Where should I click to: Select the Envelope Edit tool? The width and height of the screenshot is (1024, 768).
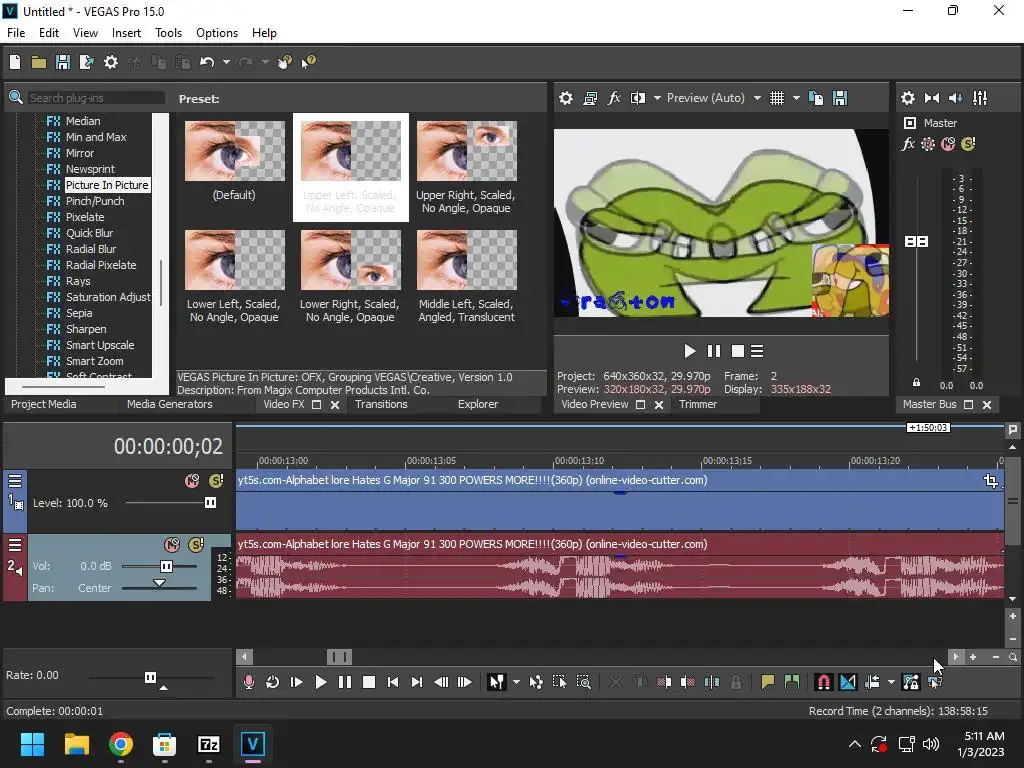point(536,682)
